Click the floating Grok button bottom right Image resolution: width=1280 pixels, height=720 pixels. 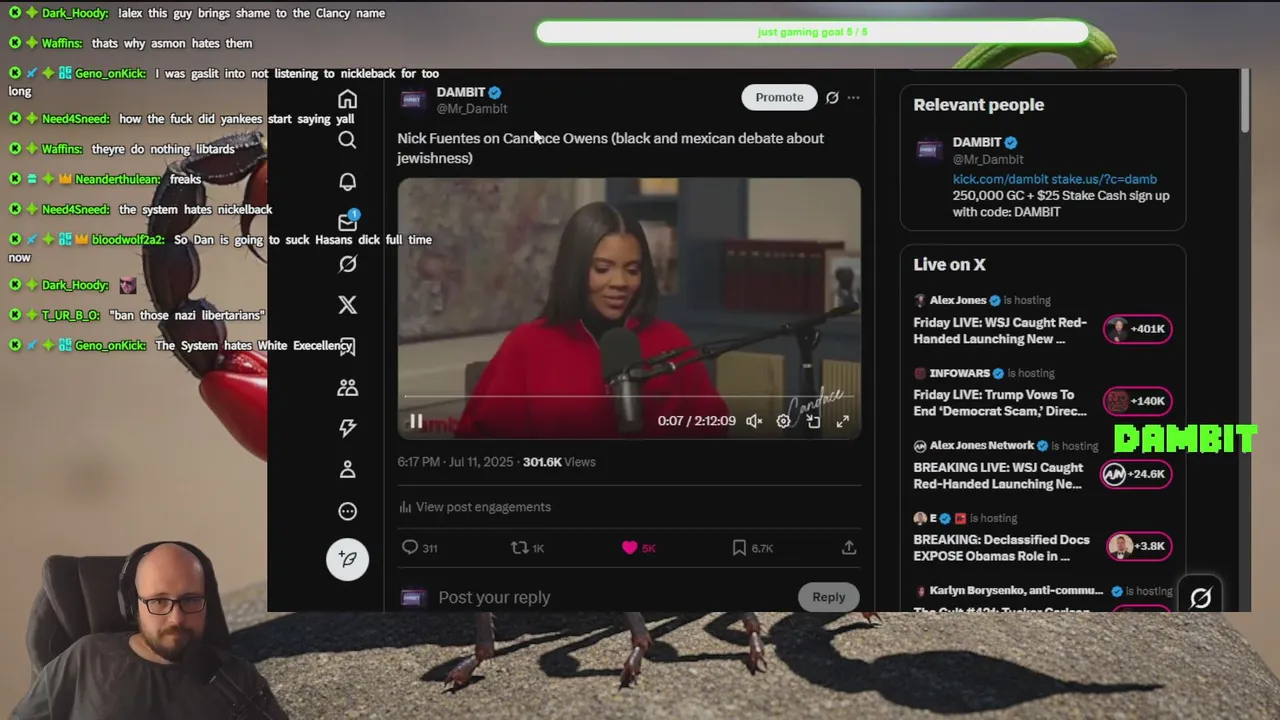pos(1201,597)
